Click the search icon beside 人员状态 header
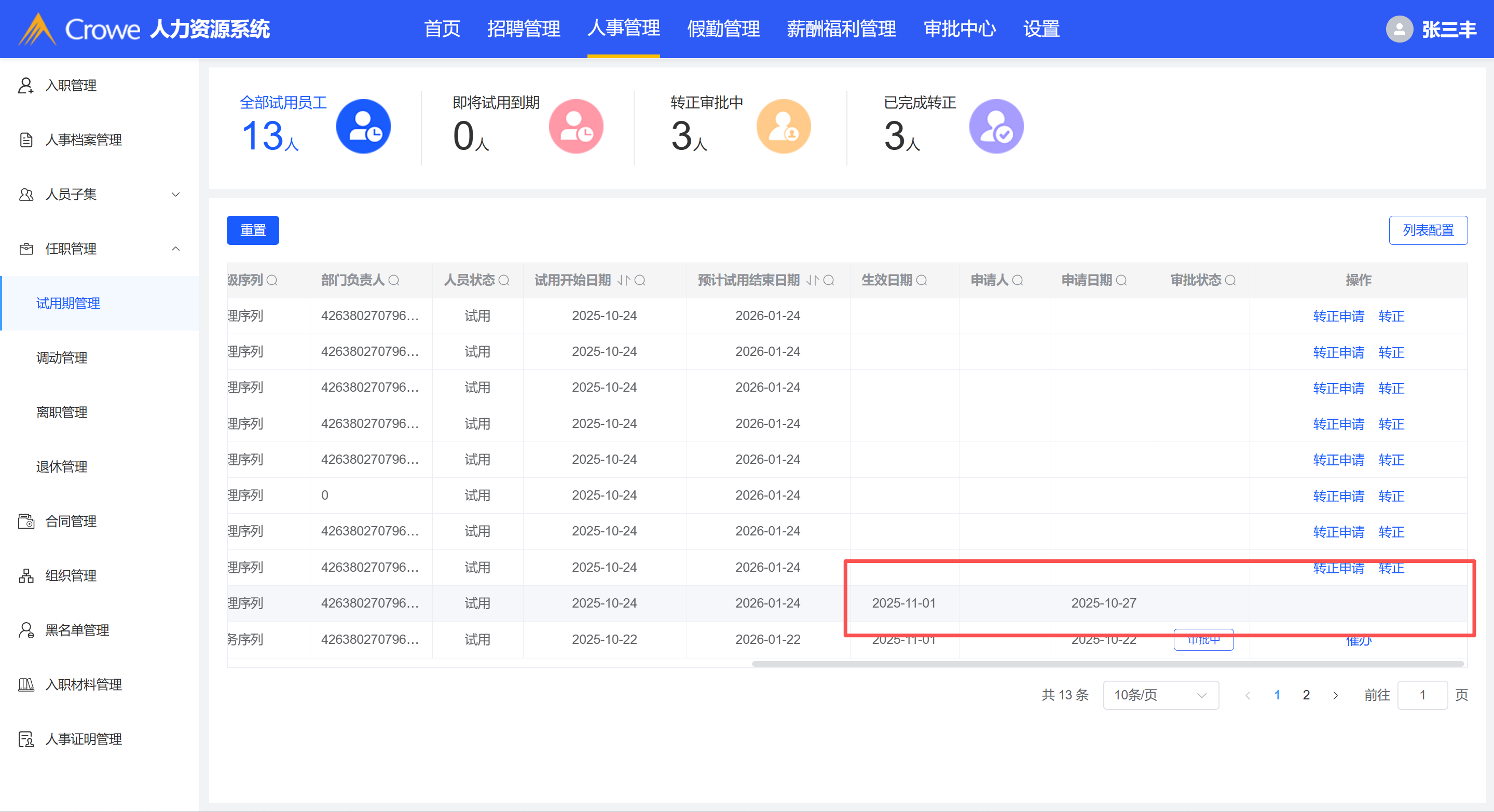This screenshot has height=812, width=1494. (504, 281)
